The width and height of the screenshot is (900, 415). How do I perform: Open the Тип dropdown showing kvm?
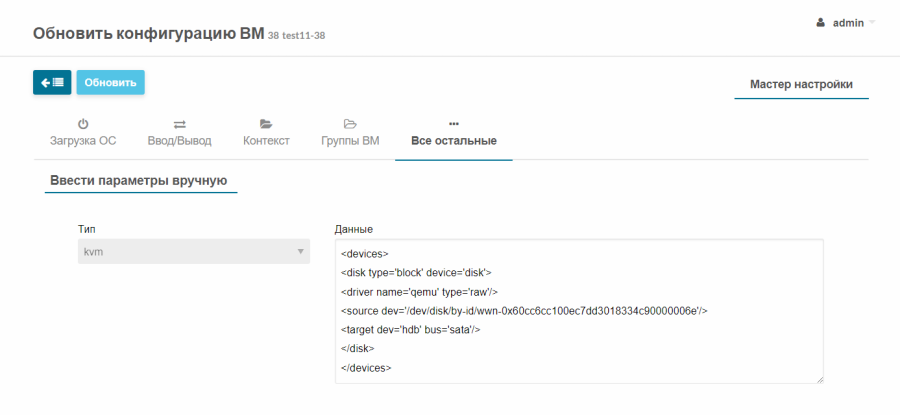pos(194,251)
